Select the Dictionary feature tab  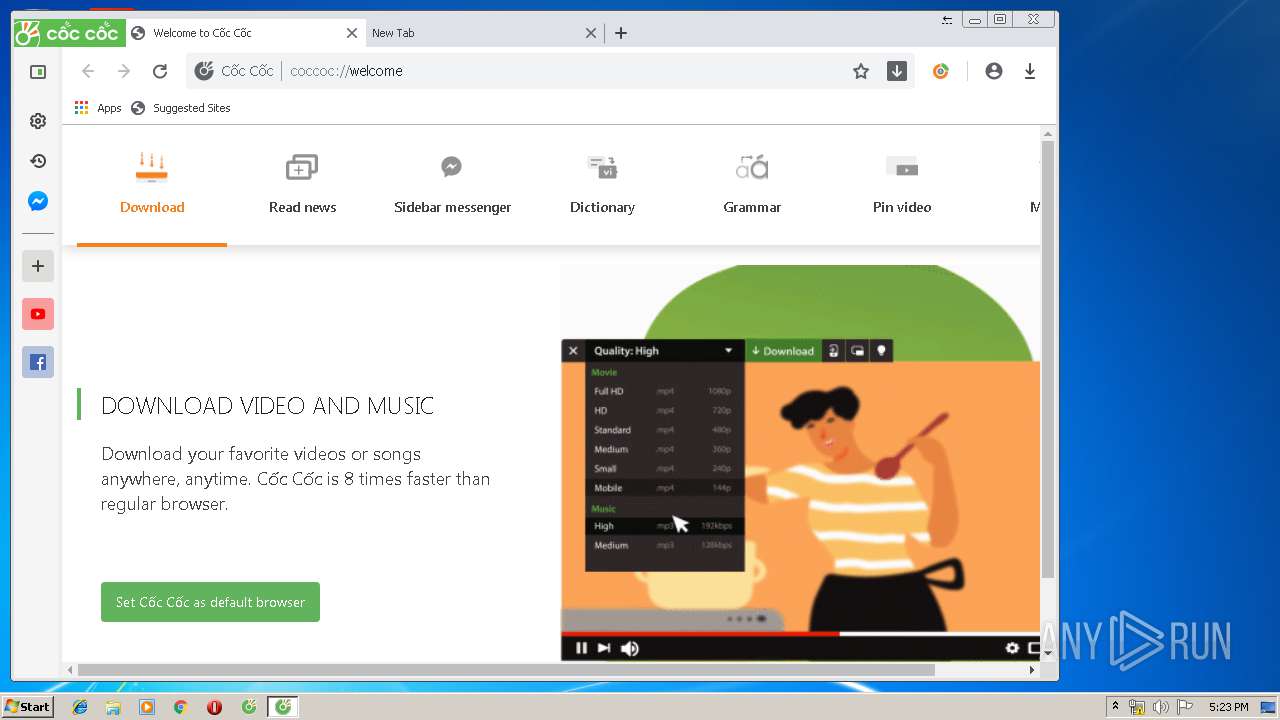click(602, 185)
